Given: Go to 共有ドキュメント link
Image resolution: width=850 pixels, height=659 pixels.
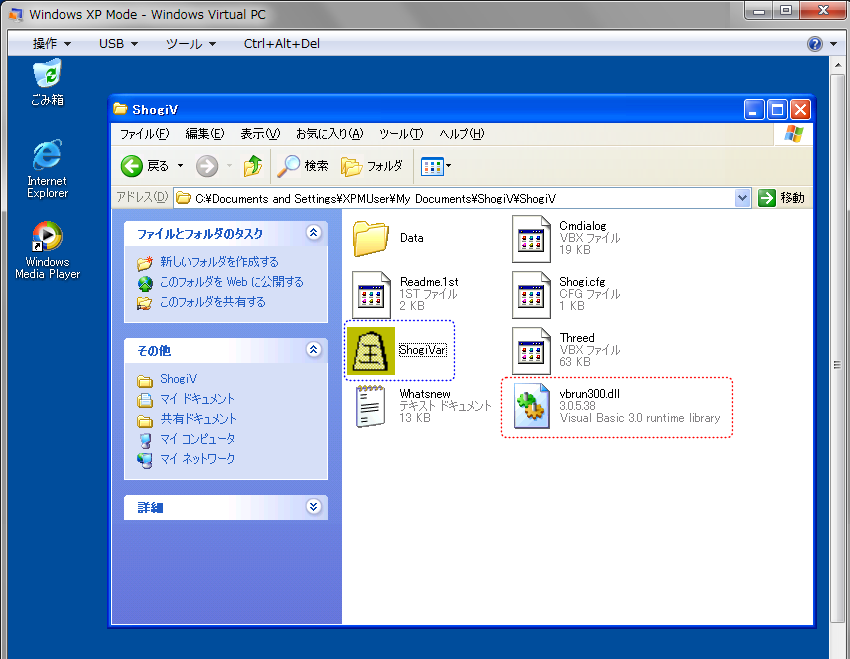Looking at the screenshot, I should [198, 419].
